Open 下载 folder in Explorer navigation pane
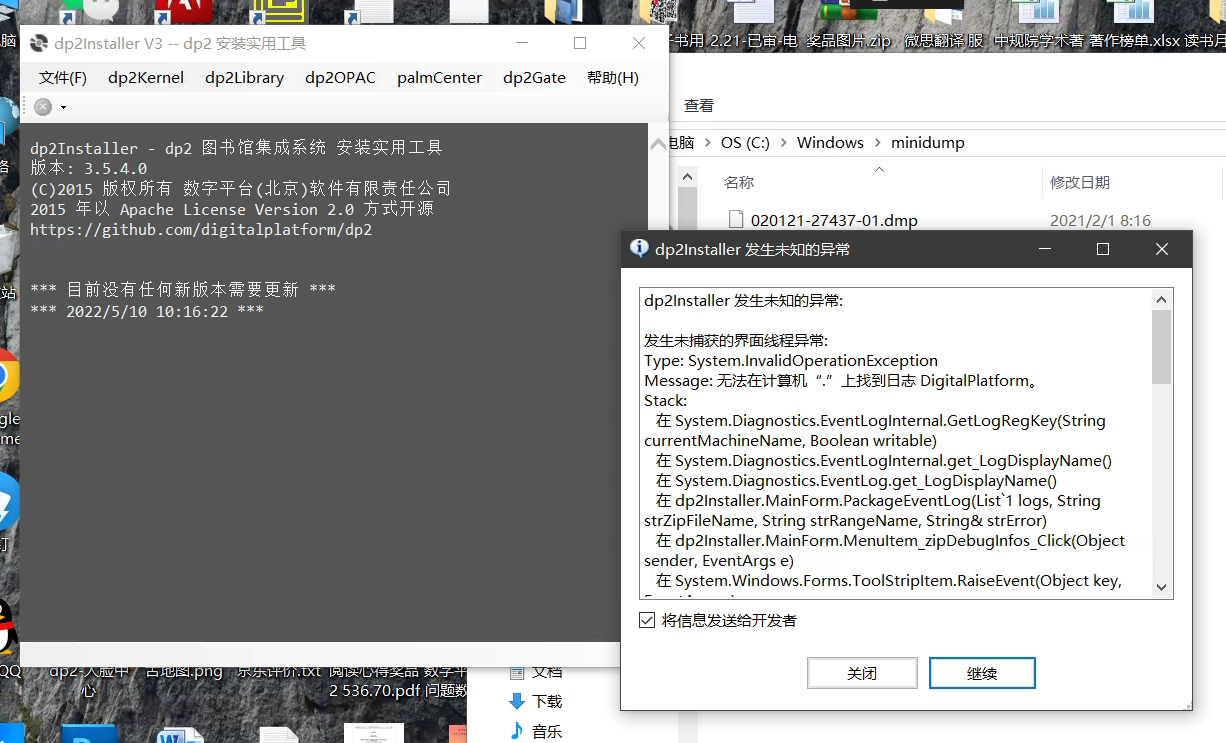The image size is (1226, 743). pos(547,701)
